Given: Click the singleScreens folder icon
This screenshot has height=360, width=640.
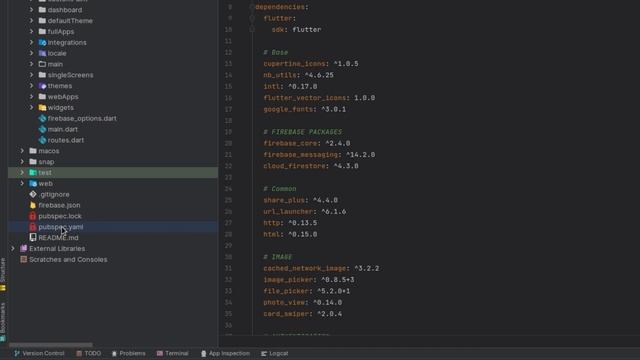Looking at the screenshot, I should pos(42,75).
